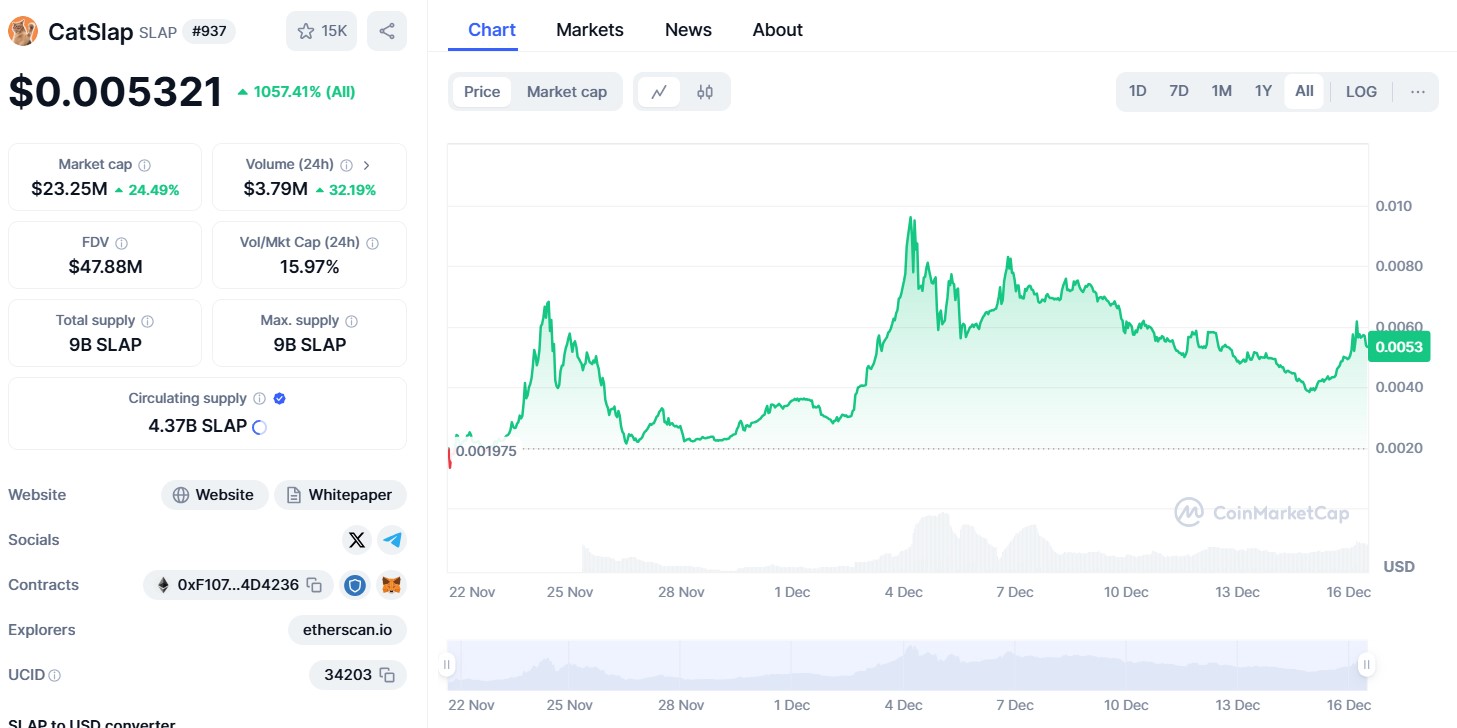1457x728 pixels.
Task: Show Total supply info icon
Action: (148, 321)
